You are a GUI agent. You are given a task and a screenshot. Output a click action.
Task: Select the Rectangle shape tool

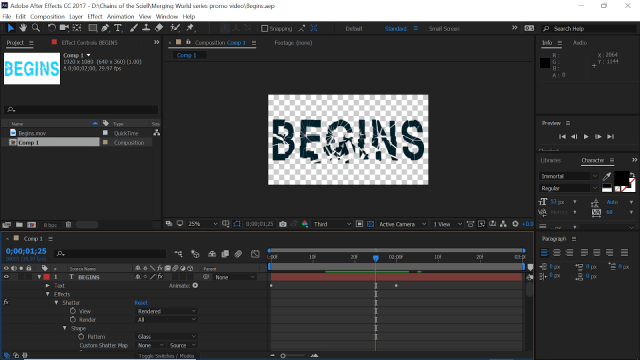tap(93, 28)
